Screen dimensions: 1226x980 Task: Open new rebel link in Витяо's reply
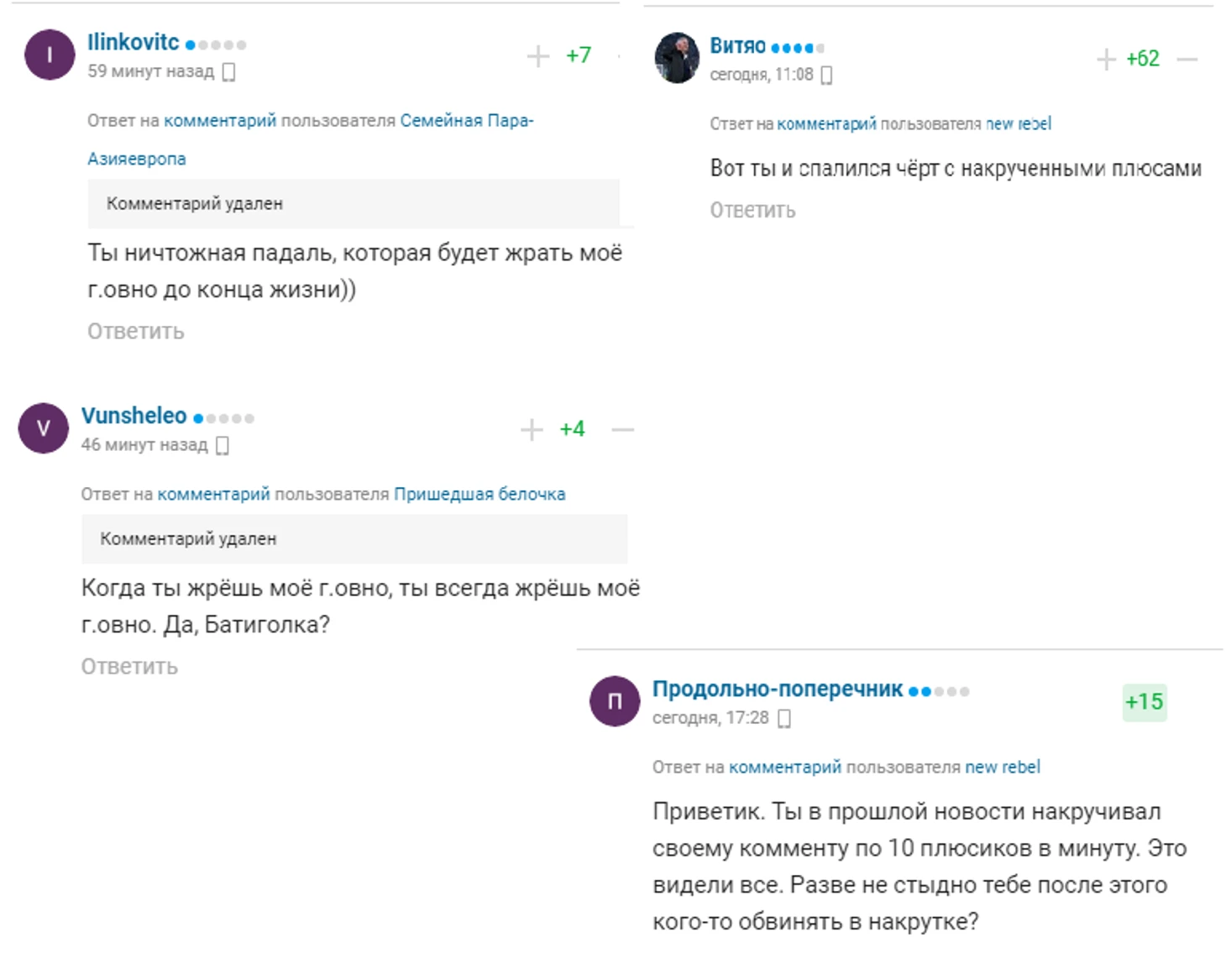1018,124
